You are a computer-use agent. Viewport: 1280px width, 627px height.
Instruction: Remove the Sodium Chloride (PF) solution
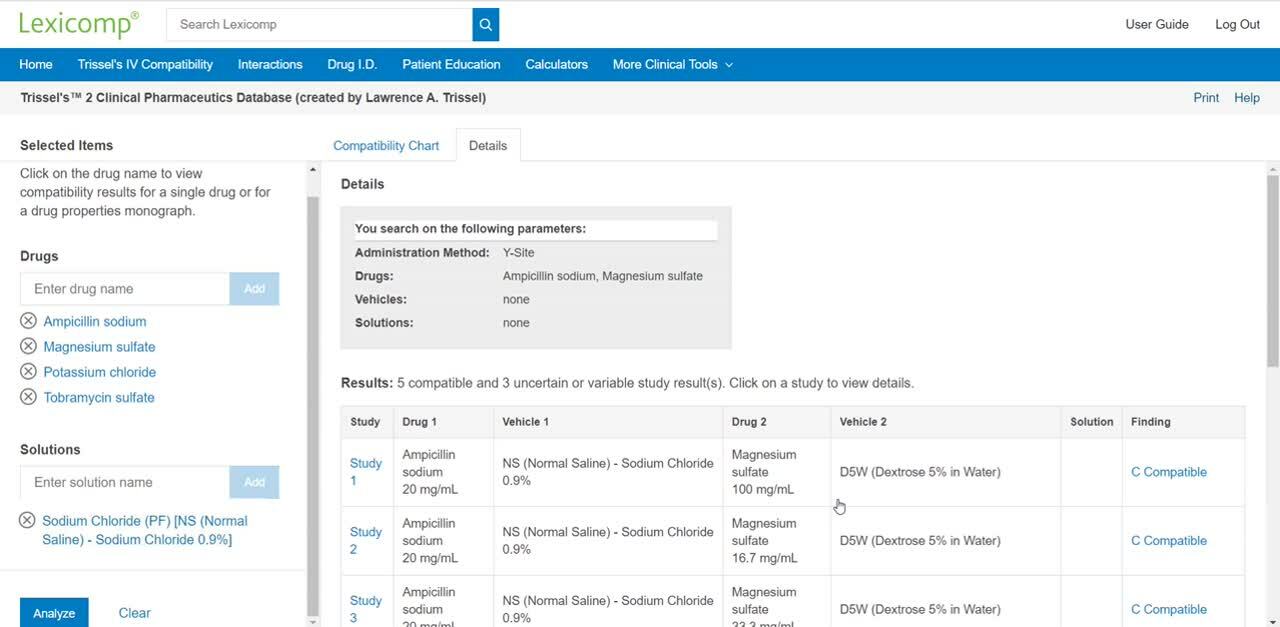(x=27, y=521)
